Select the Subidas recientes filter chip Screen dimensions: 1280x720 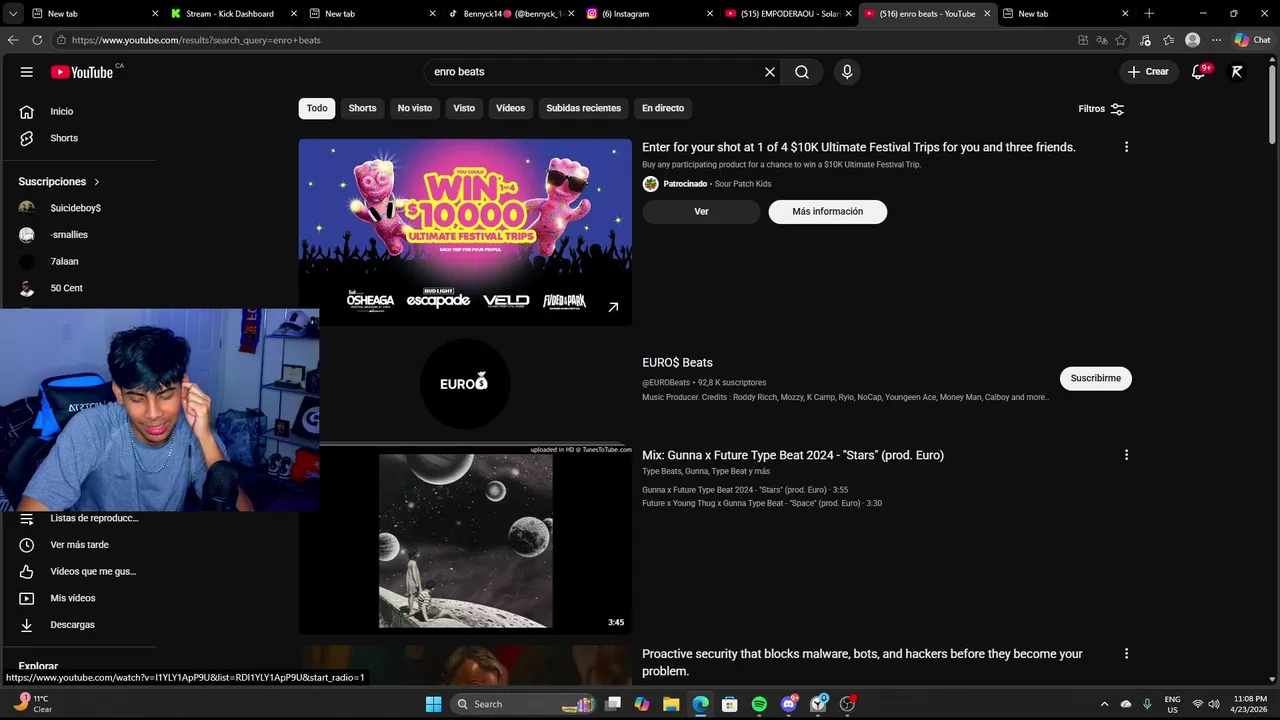pyautogui.click(x=584, y=108)
